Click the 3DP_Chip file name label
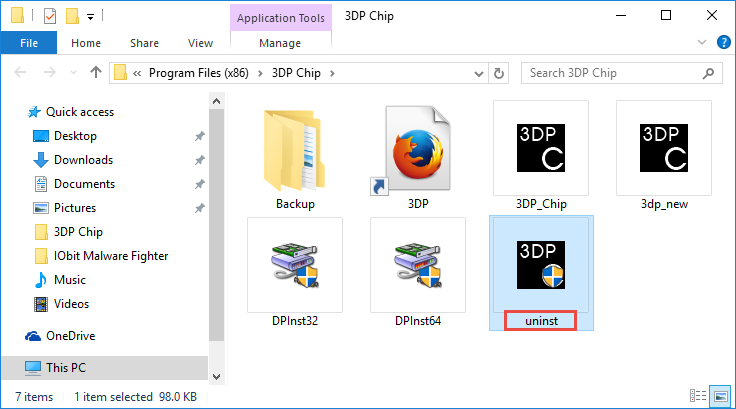 (x=541, y=204)
